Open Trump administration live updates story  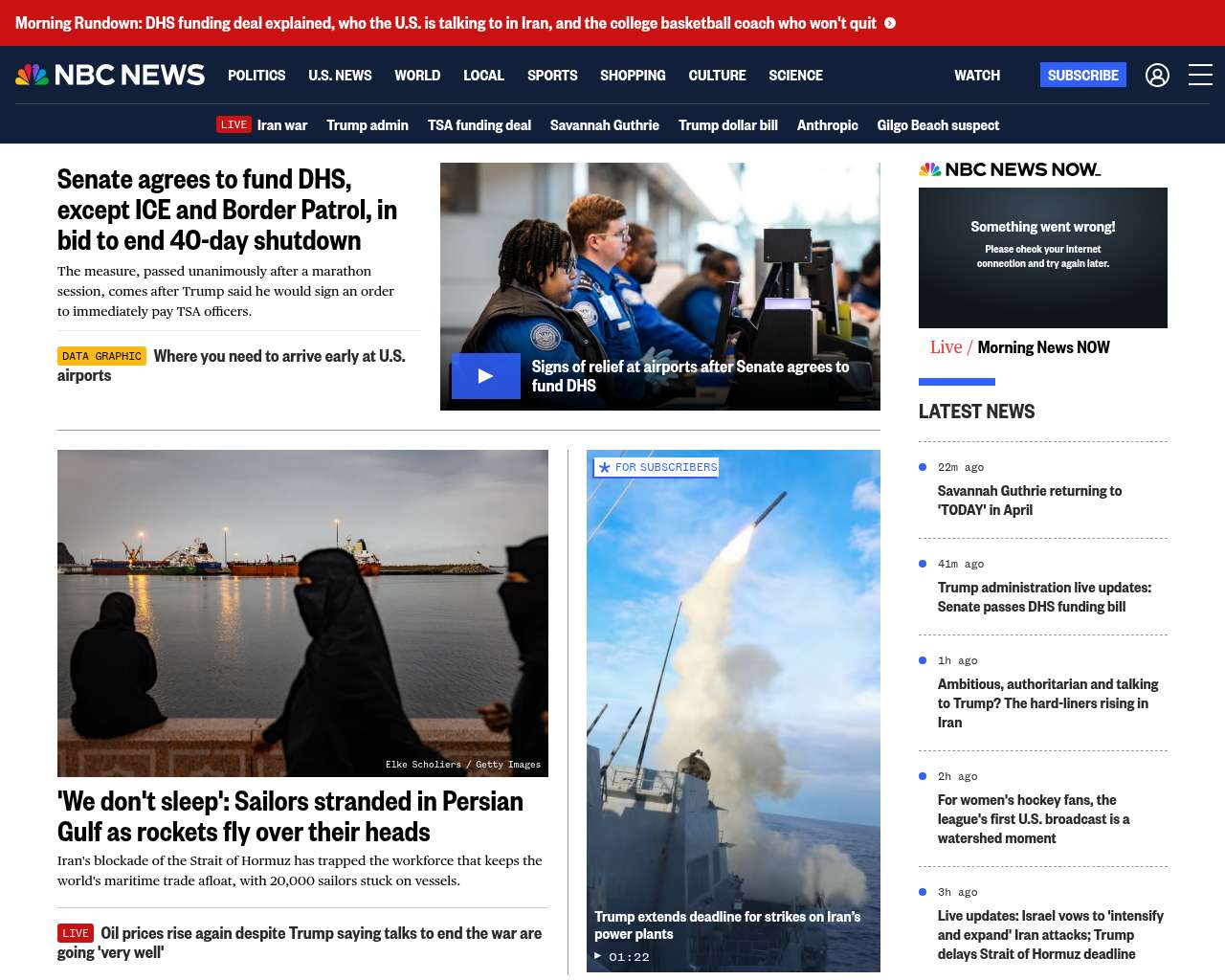point(1044,597)
